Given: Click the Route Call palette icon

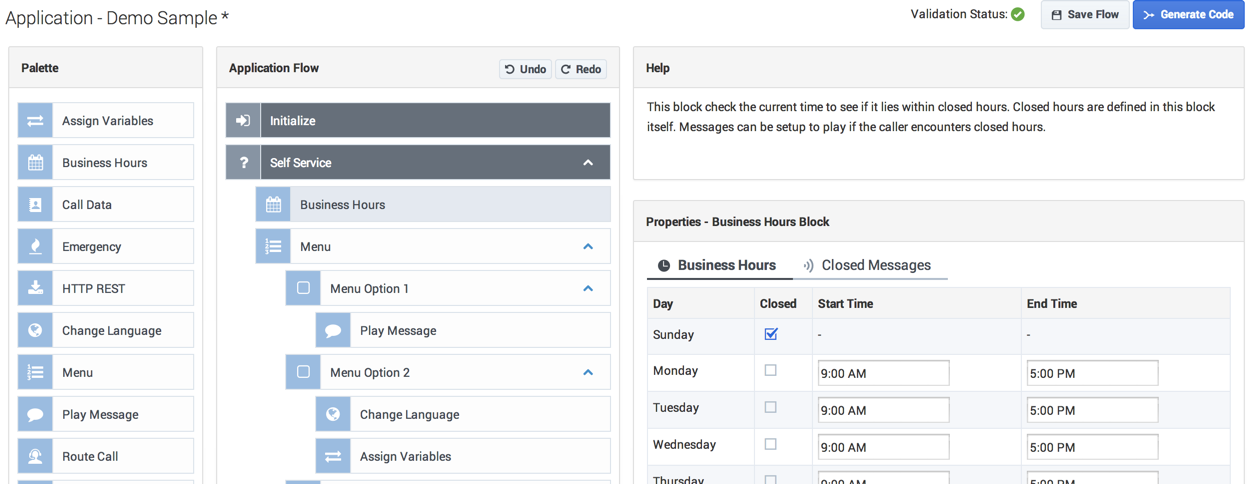Looking at the screenshot, I should pos(35,457).
